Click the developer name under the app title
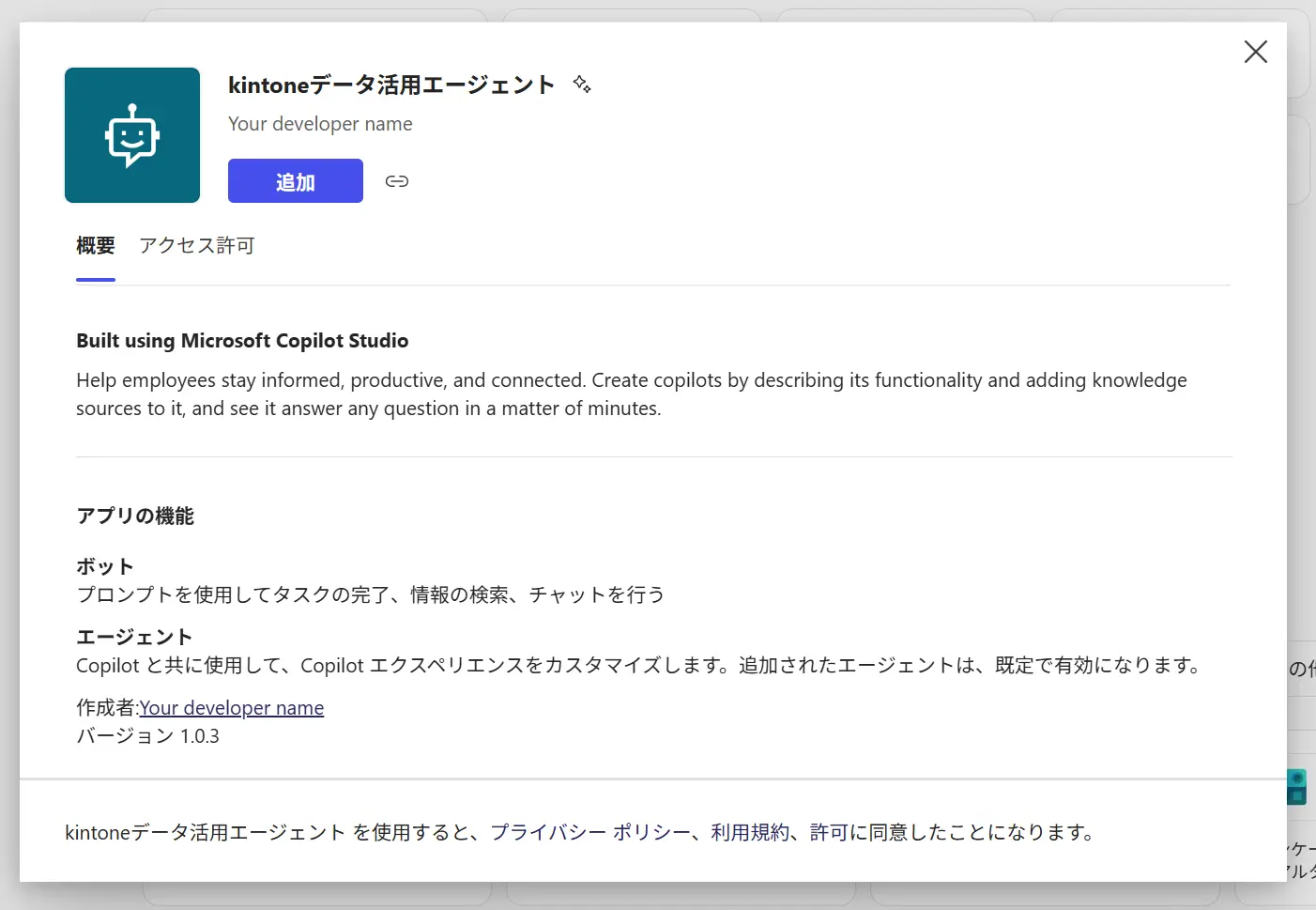Image resolution: width=1316 pixels, height=910 pixels. pos(320,124)
